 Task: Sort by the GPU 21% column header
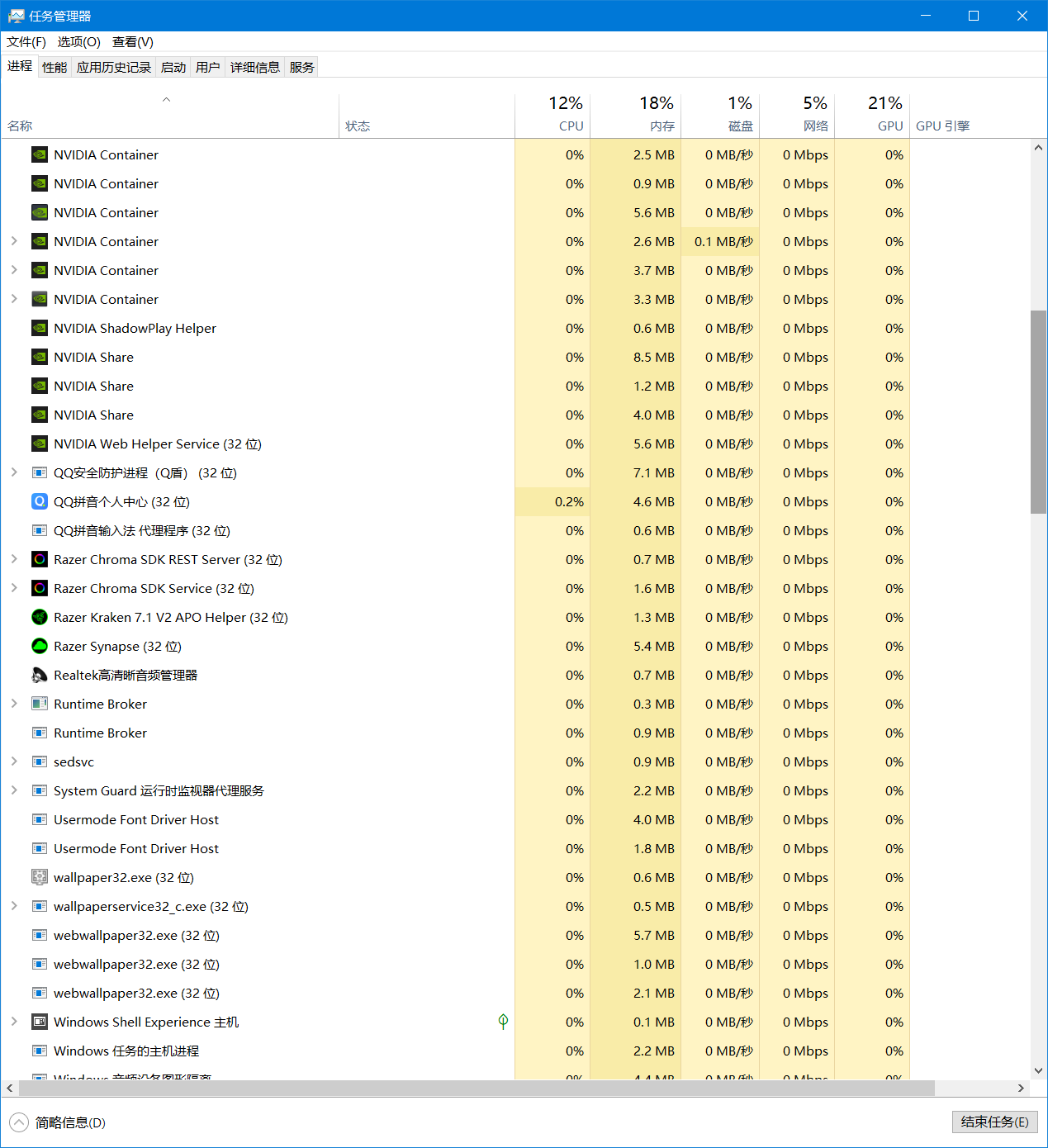(872, 115)
